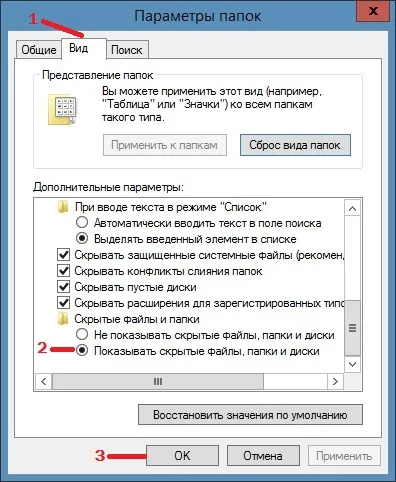Select Показывать скрытые файлы, папки и диски
This screenshot has width=396, height=482.
82,350
